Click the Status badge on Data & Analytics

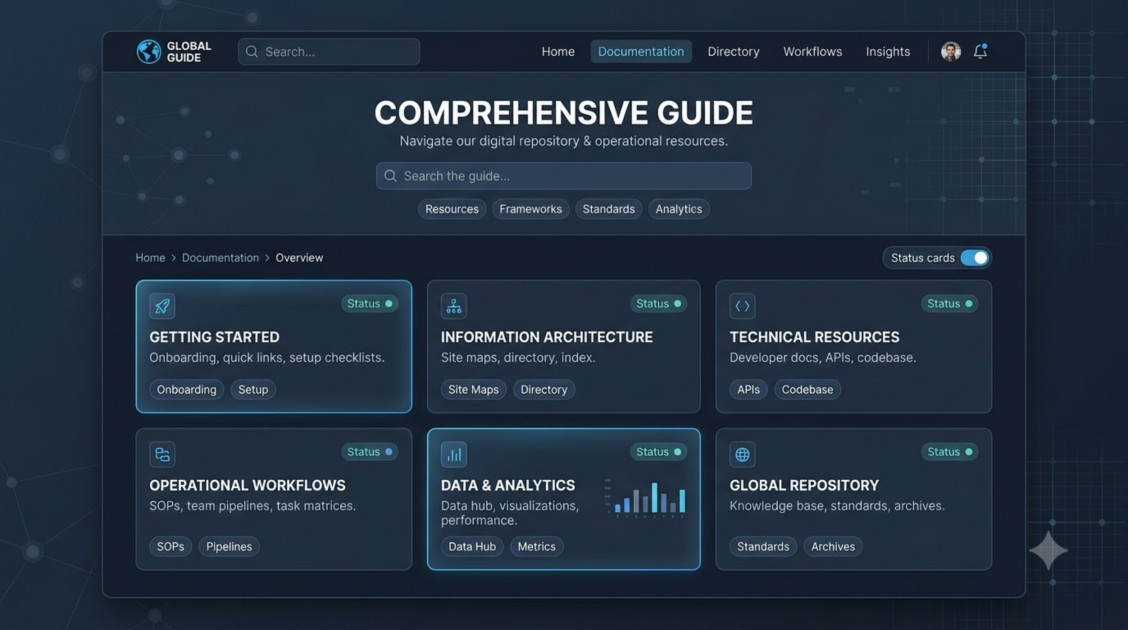point(658,452)
